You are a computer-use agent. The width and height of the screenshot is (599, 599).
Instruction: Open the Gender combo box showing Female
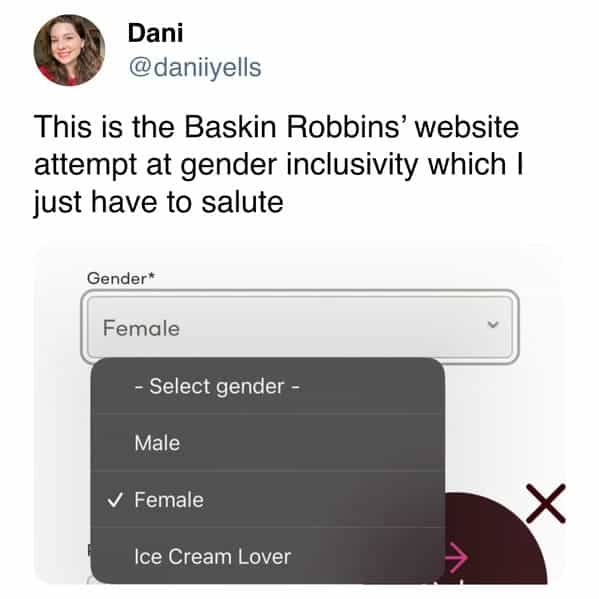pos(300,327)
